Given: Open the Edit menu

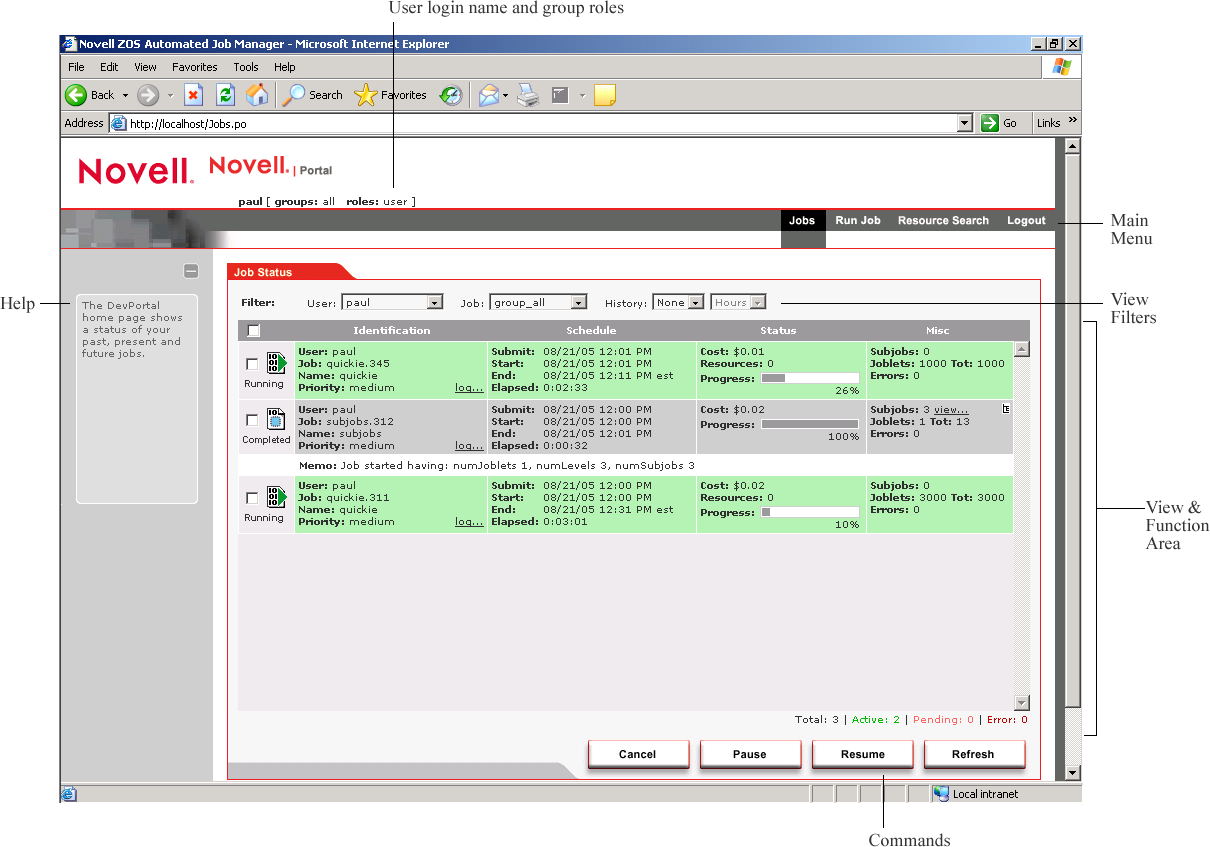Looking at the screenshot, I should (109, 67).
